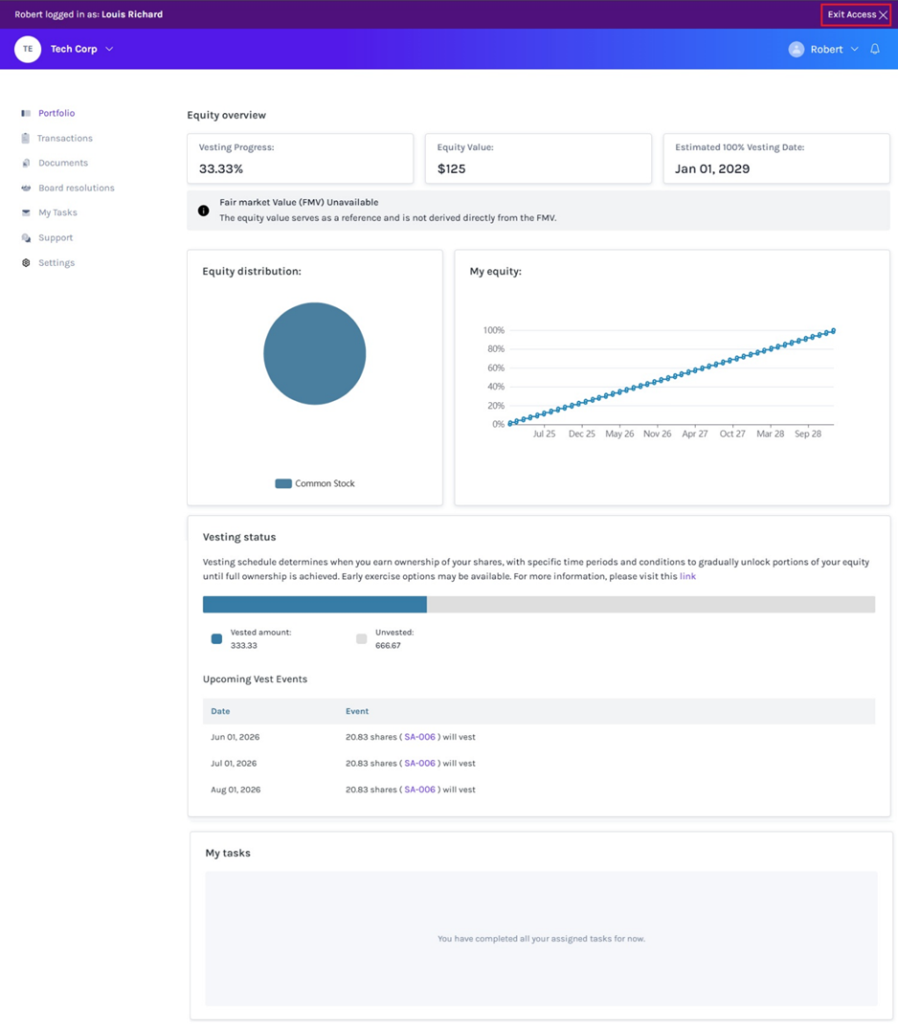
Task: Open SA-006 link for Jun 01, 2026
Action: pos(420,737)
